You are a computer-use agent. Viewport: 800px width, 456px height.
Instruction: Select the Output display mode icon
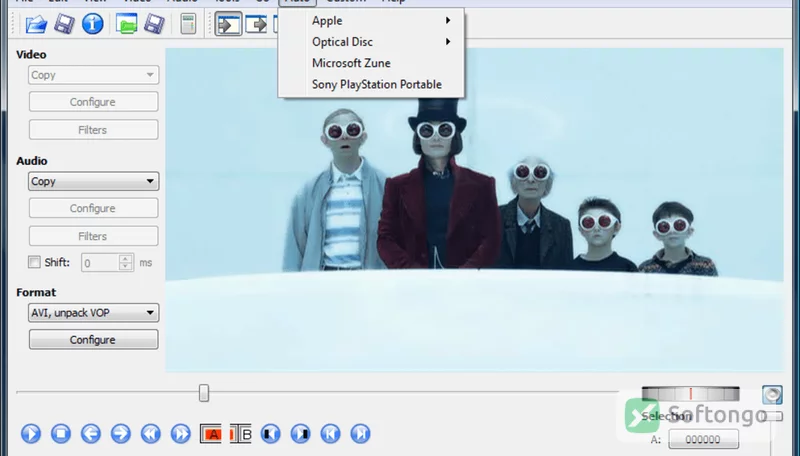(x=256, y=24)
